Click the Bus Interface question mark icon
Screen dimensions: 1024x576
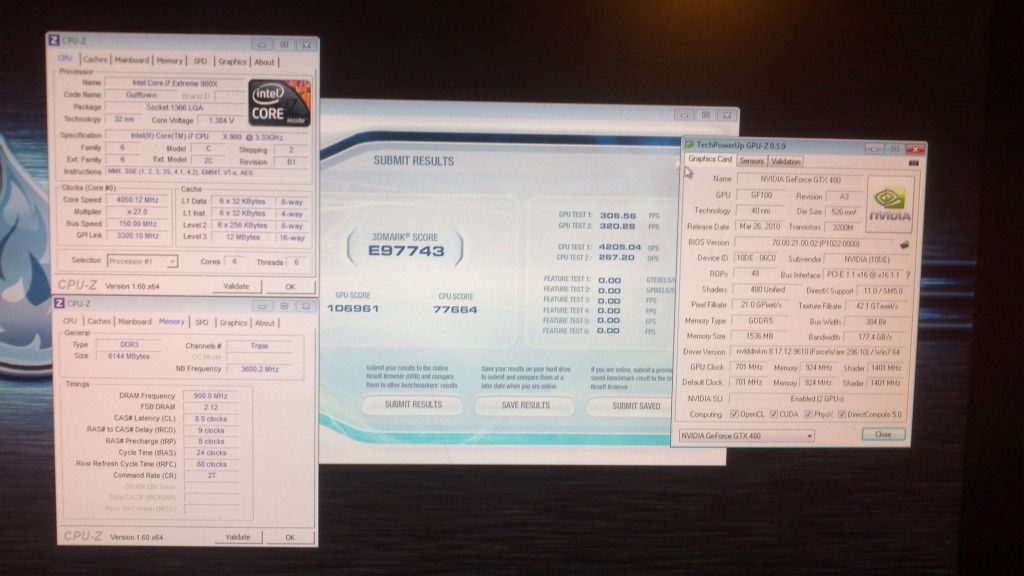(908, 274)
